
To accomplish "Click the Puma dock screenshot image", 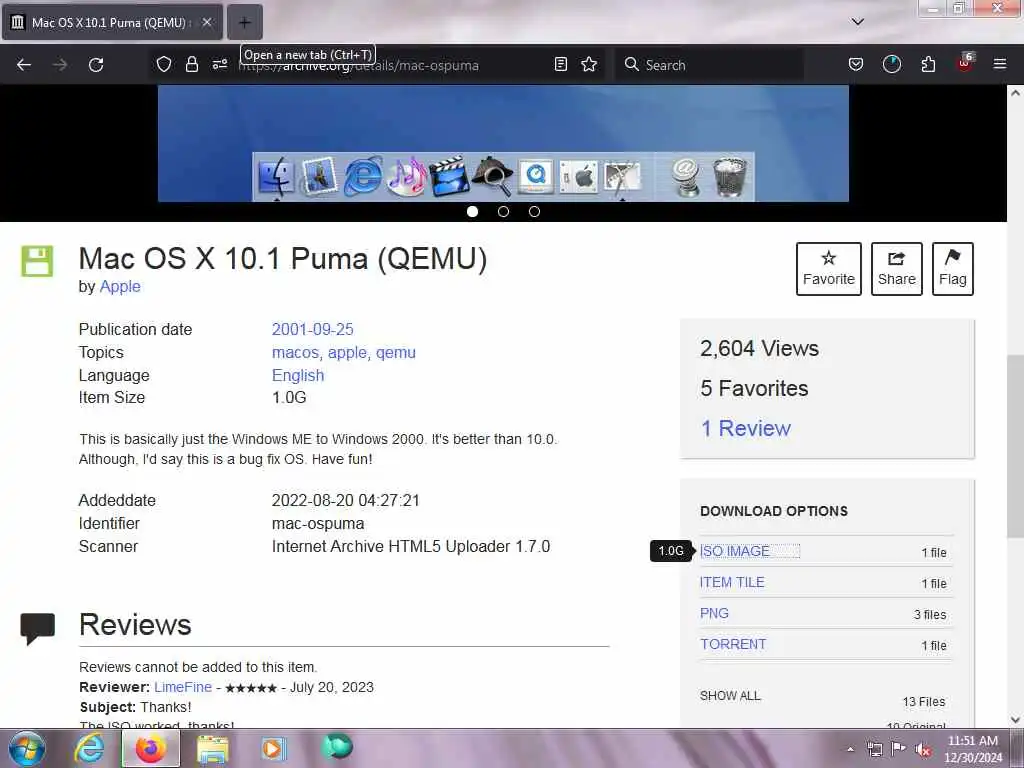I will click(504, 144).
